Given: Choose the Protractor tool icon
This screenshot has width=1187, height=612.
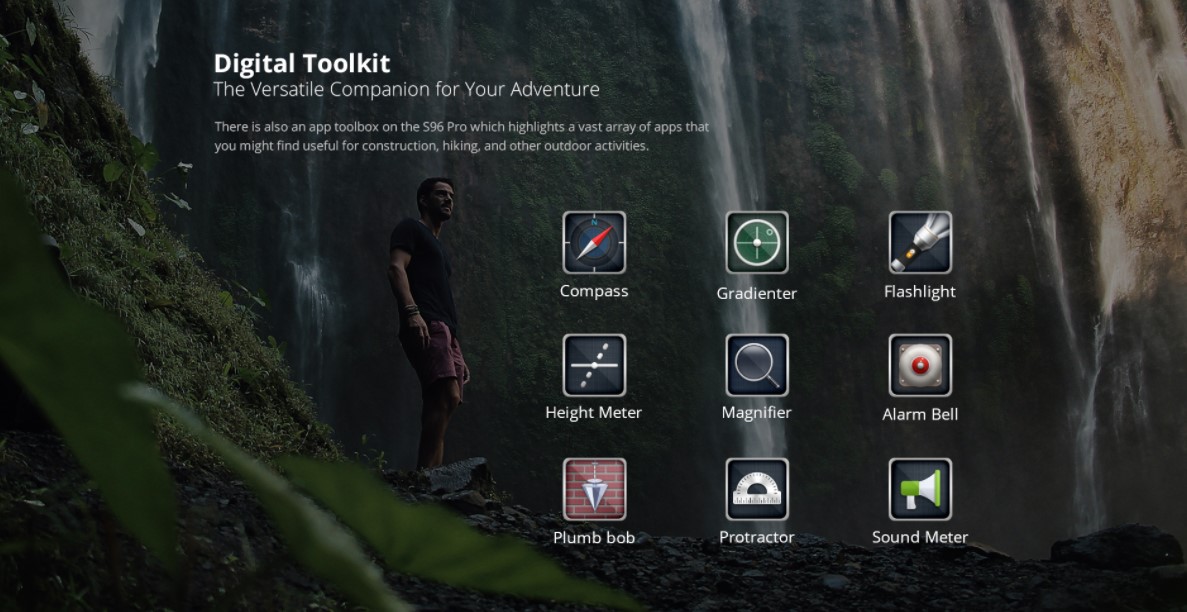Looking at the screenshot, I should tap(757, 489).
